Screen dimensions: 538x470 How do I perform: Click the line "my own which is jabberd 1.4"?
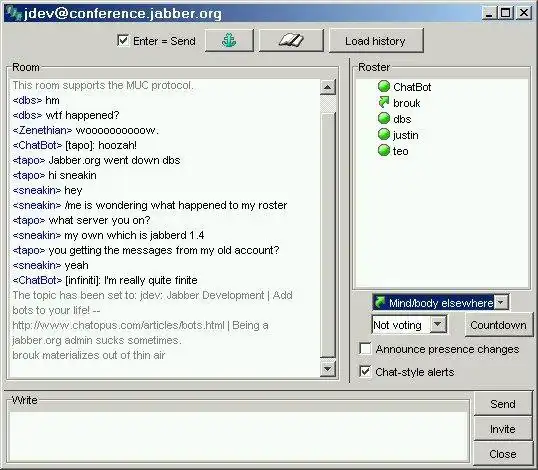[108, 235]
